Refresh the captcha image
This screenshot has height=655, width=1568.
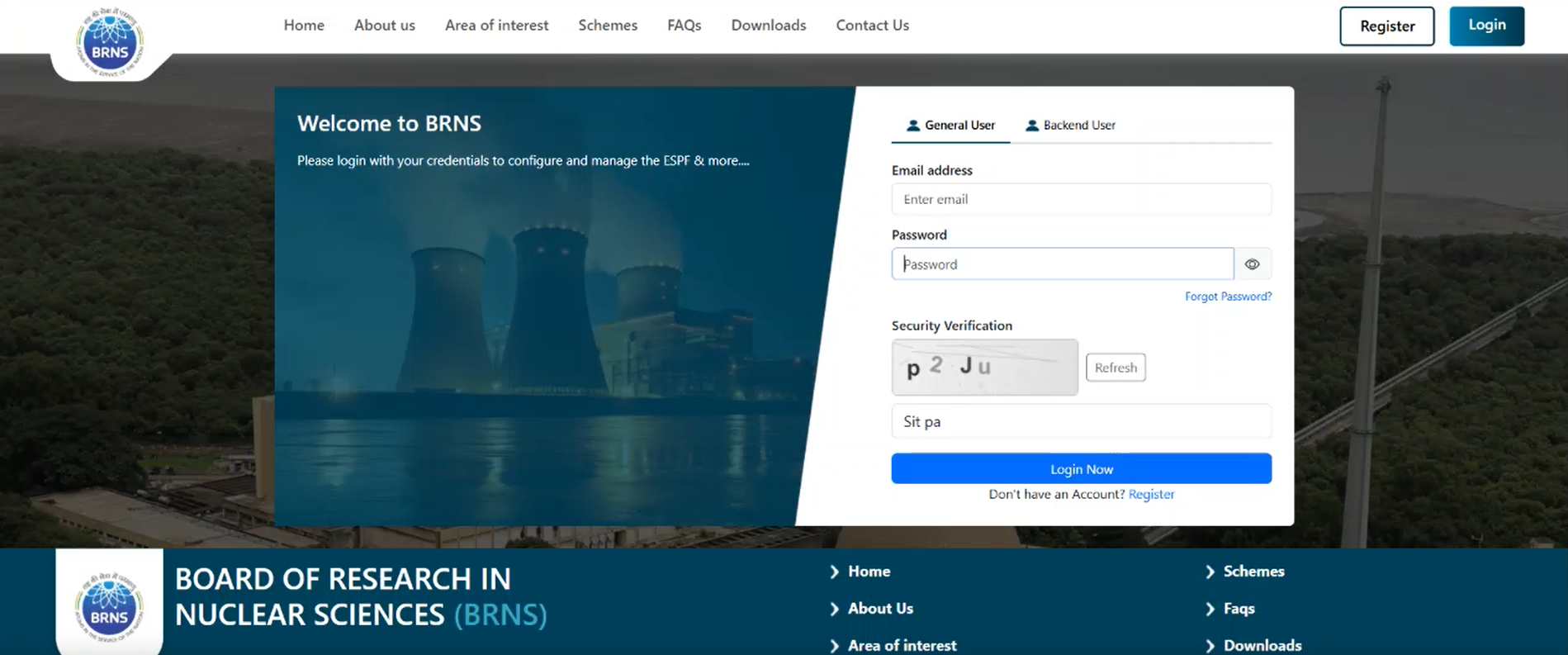click(1116, 368)
